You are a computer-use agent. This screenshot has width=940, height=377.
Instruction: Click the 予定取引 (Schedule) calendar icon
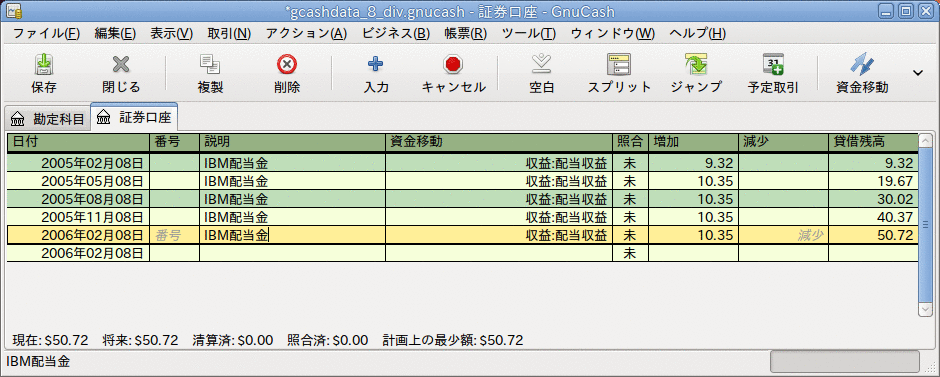pyautogui.click(x=773, y=64)
